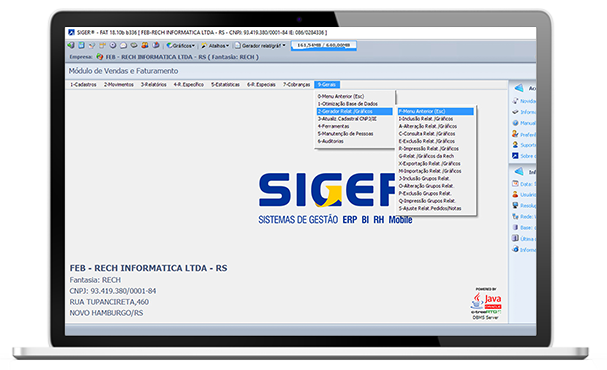
Task: Click the memory usage progress indicator
Action: (324, 45)
